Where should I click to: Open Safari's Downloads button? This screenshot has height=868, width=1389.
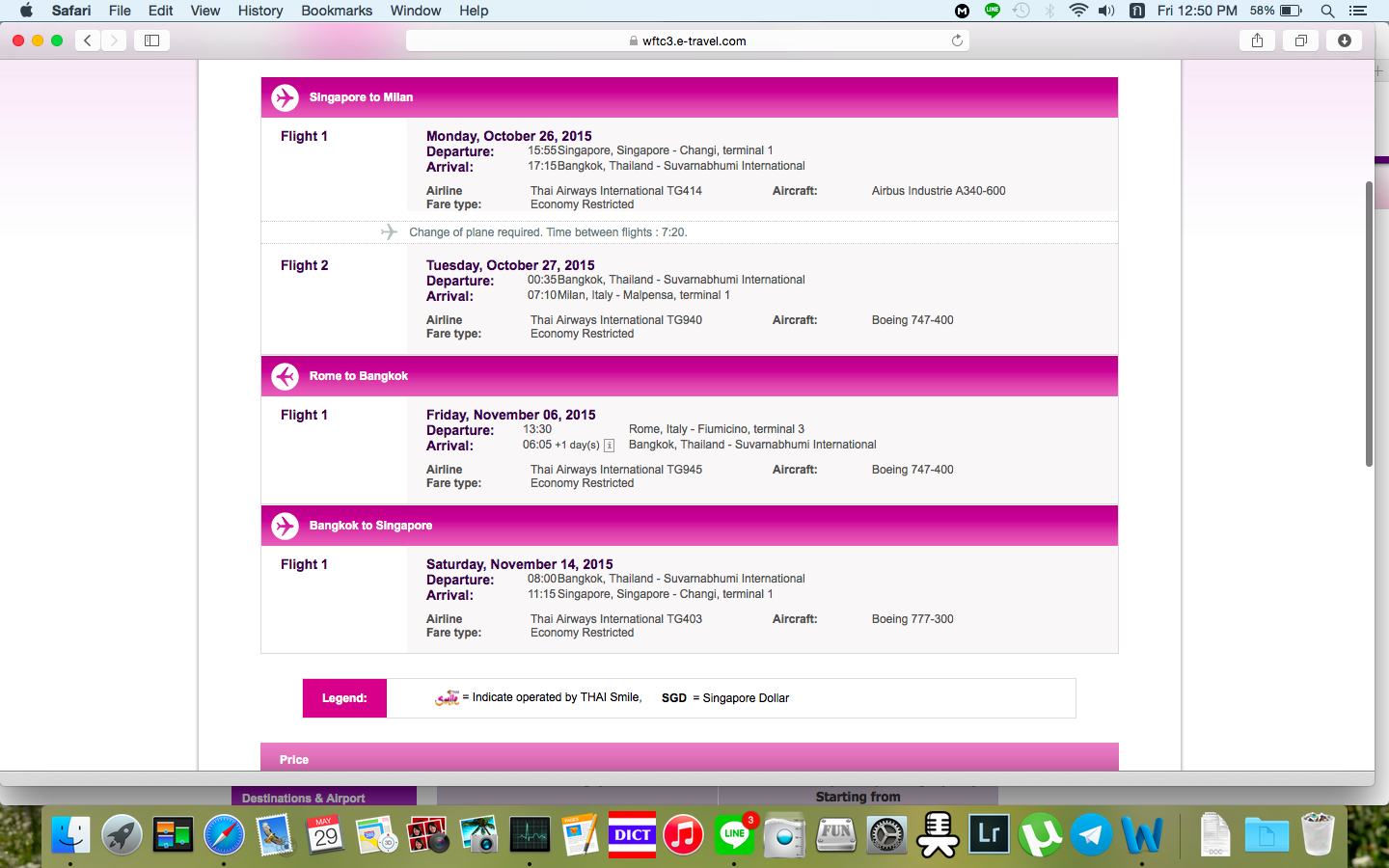[x=1345, y=41]
